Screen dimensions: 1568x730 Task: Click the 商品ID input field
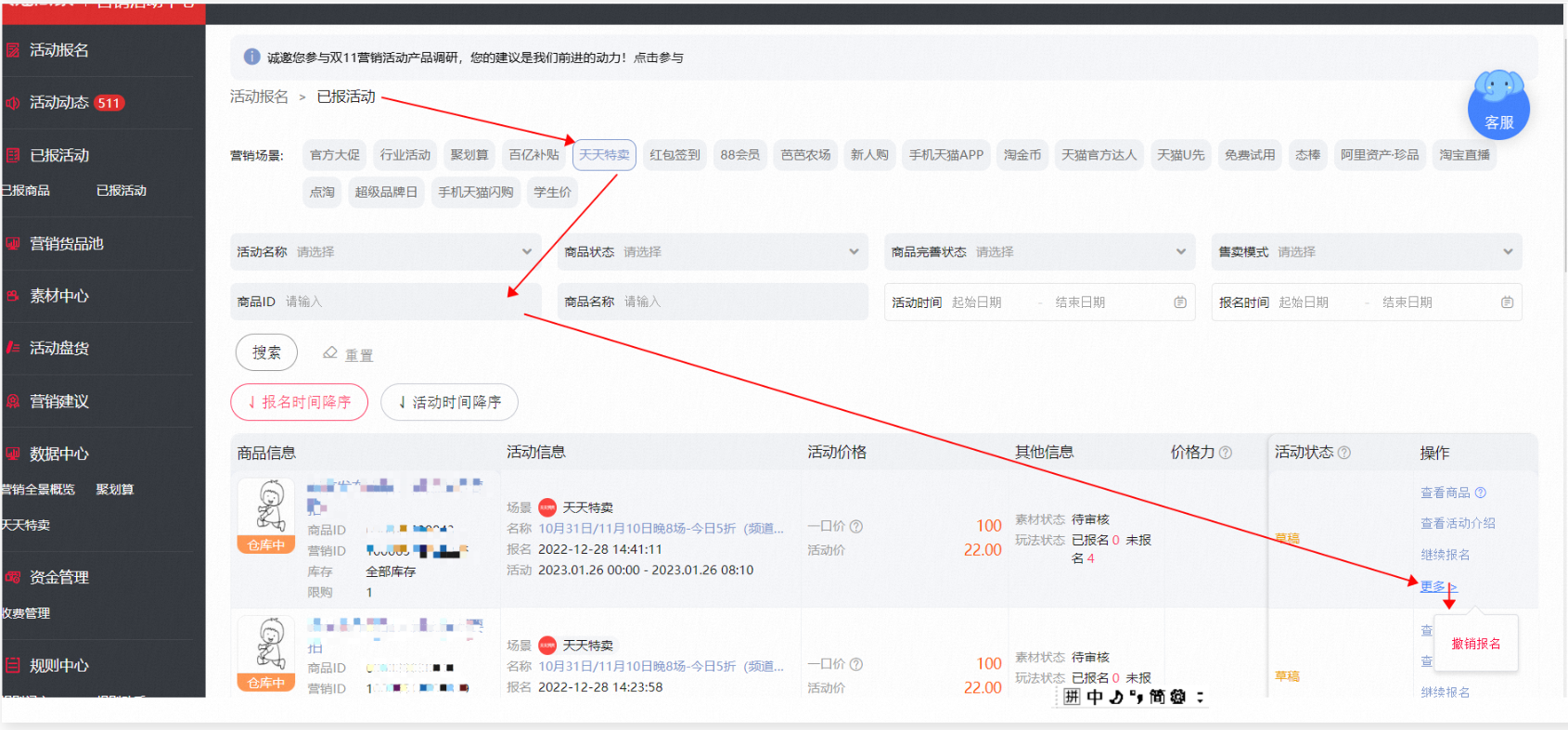[x=386, y=301]
